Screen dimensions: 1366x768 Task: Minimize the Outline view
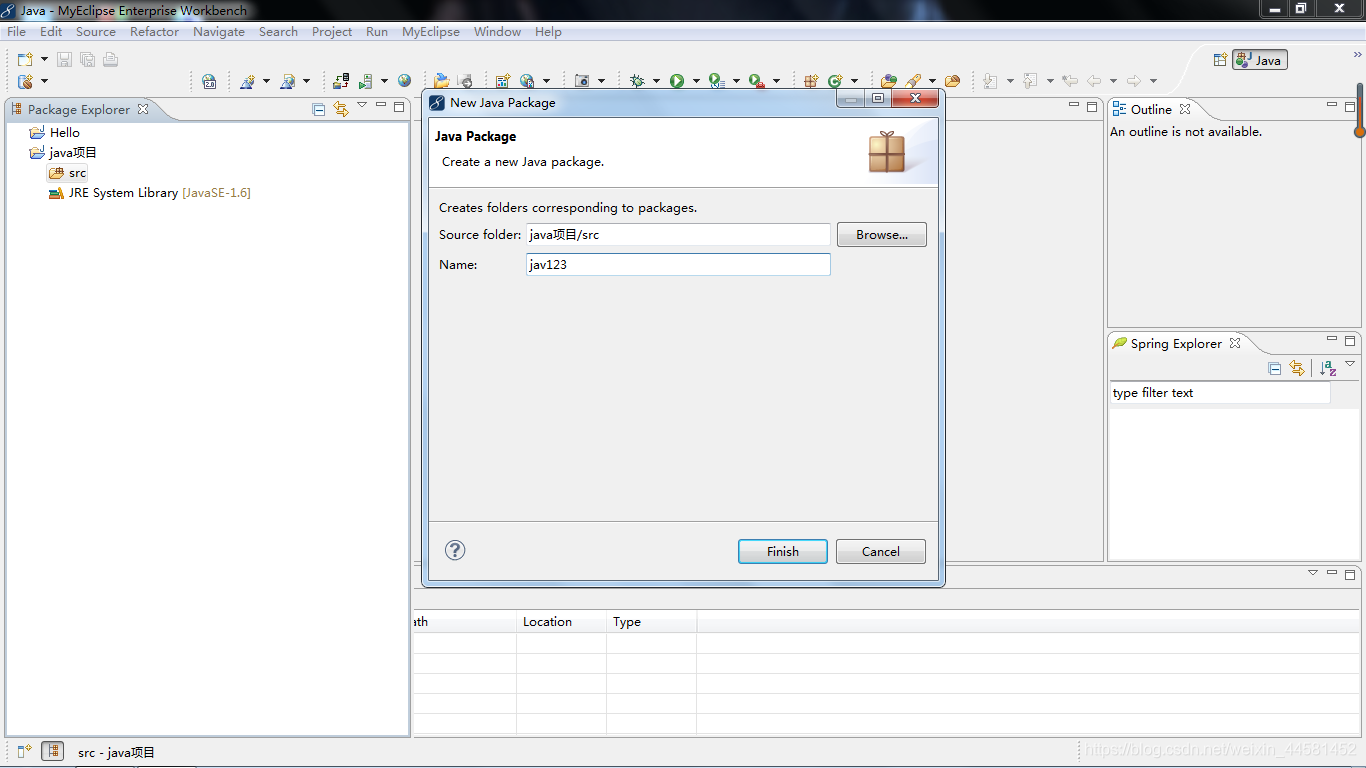point(1332,105)
